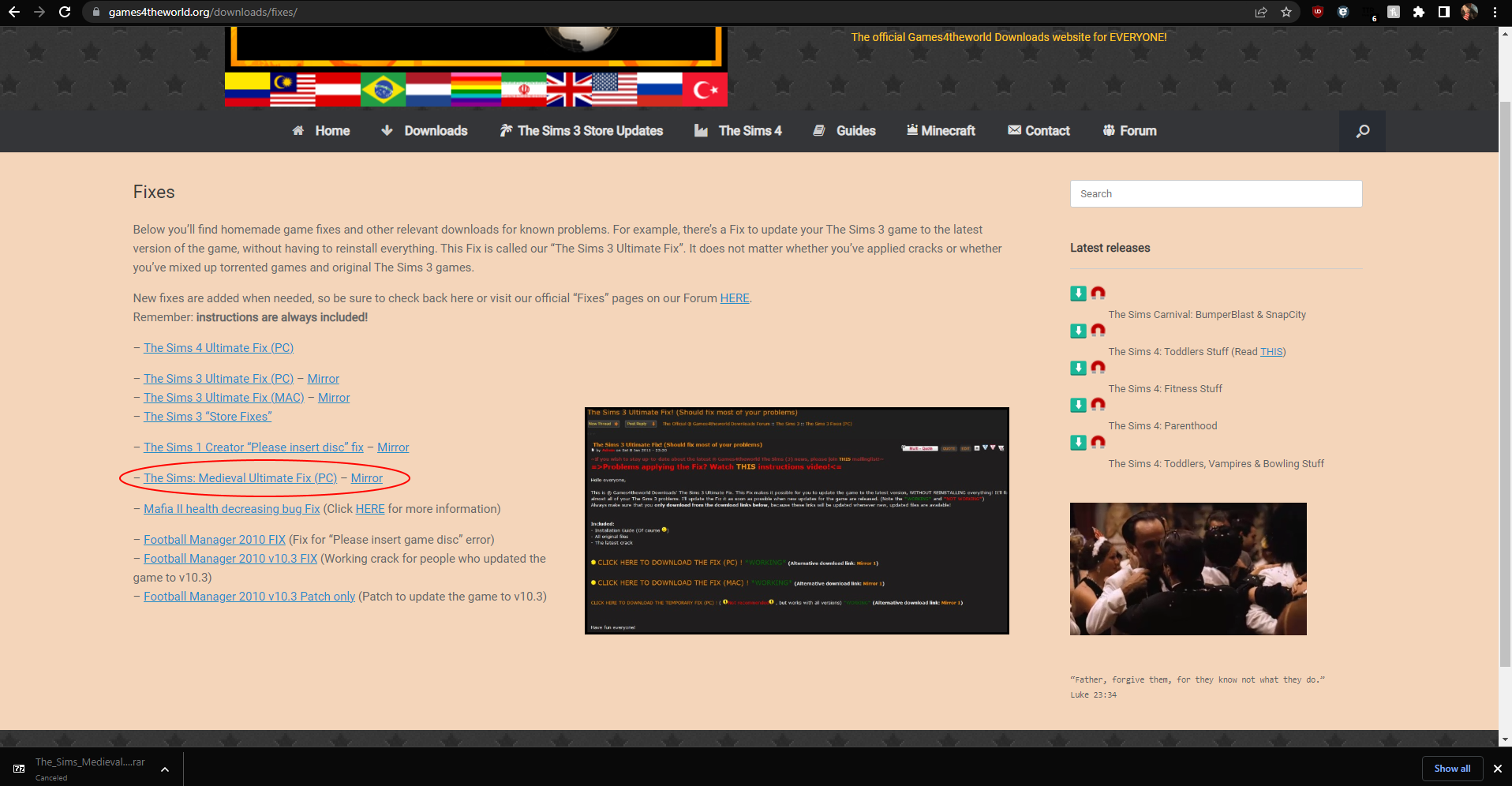This screenshot has width=1512, height=786.
Task: Open The Sims 3 Ultimate Fix (MAC) link
Action: pos(224,398)
